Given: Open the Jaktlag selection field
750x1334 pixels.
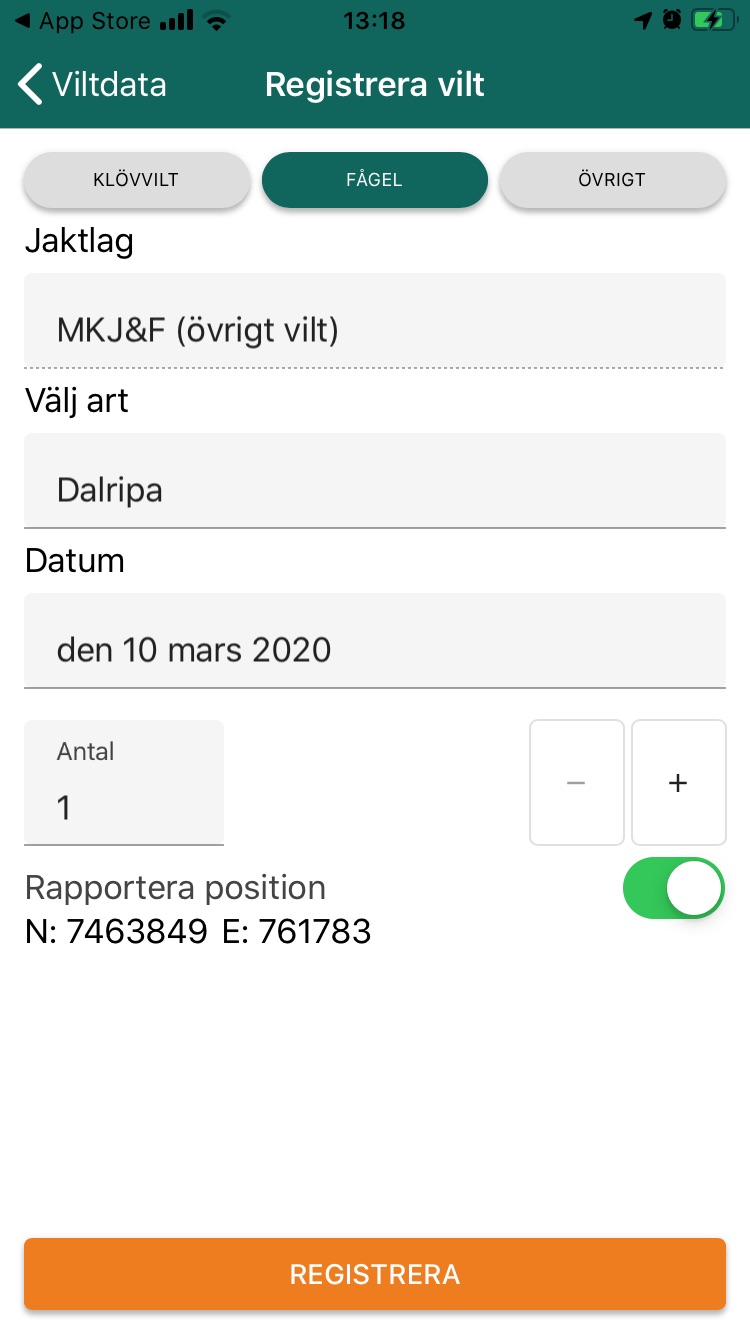Looking at the screenshot, I should [x=375, y=321].
